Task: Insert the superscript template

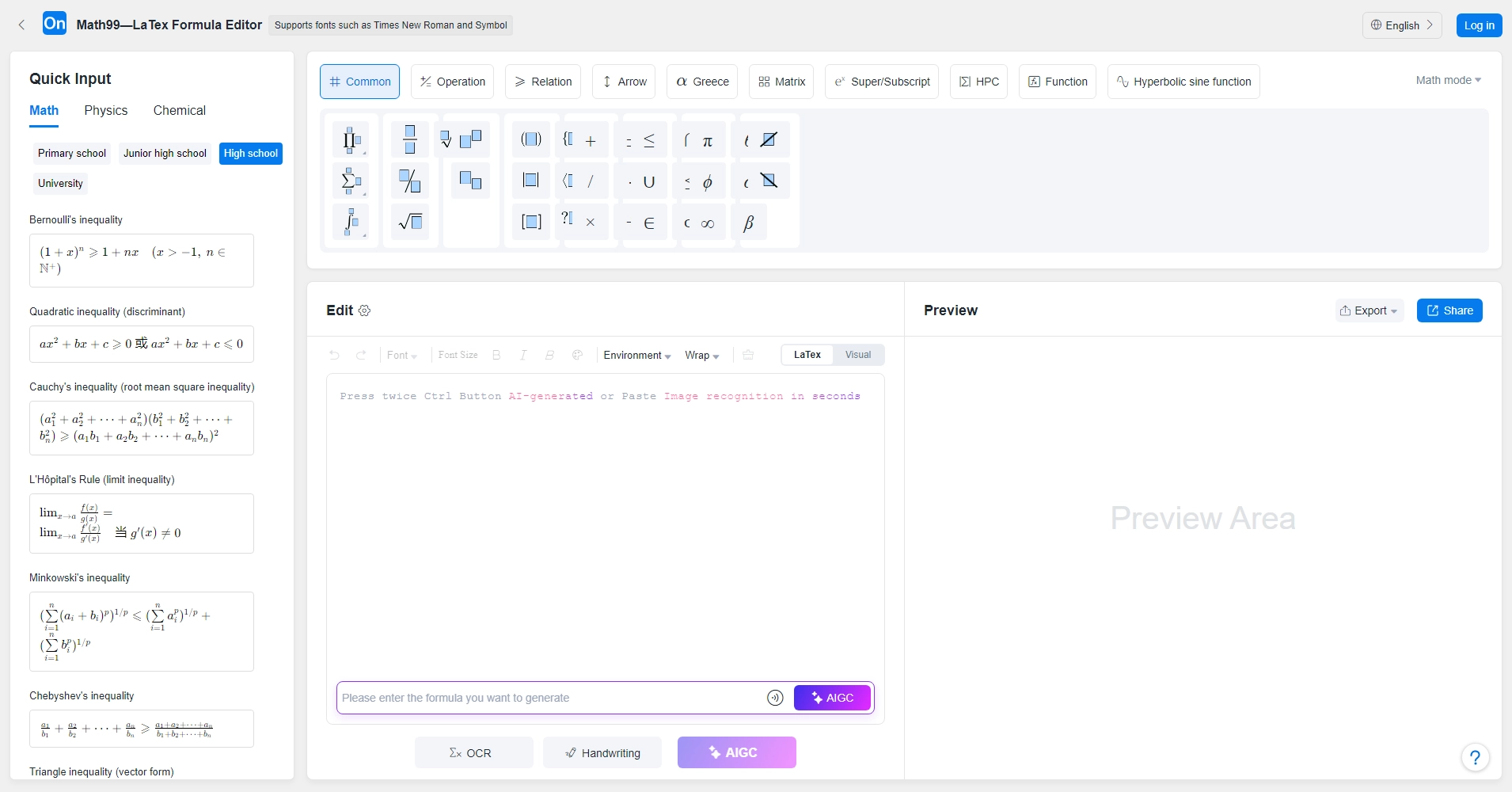Action: (x=471, y=140)
